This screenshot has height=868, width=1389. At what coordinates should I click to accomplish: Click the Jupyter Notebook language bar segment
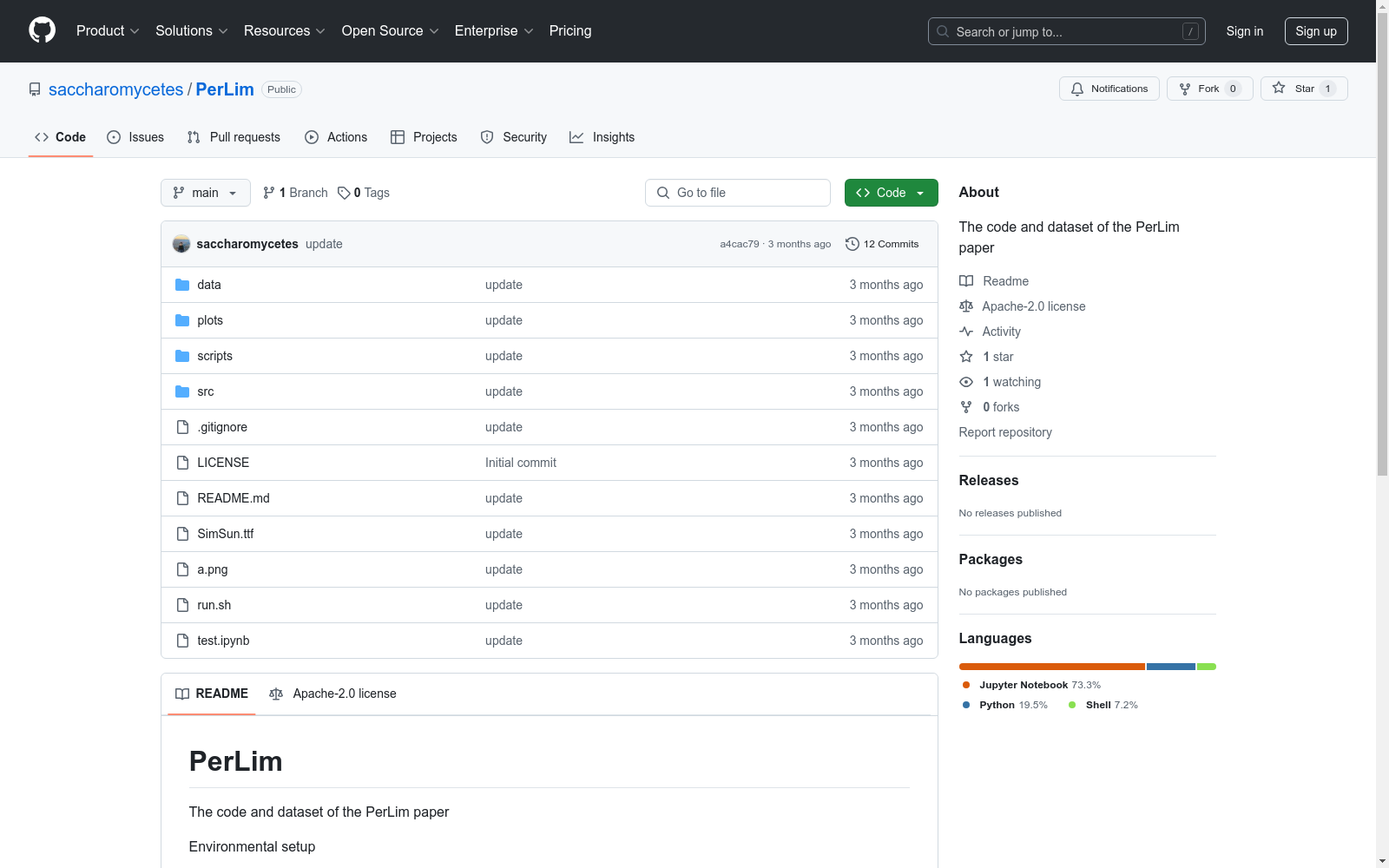[x=1052, y=667]
